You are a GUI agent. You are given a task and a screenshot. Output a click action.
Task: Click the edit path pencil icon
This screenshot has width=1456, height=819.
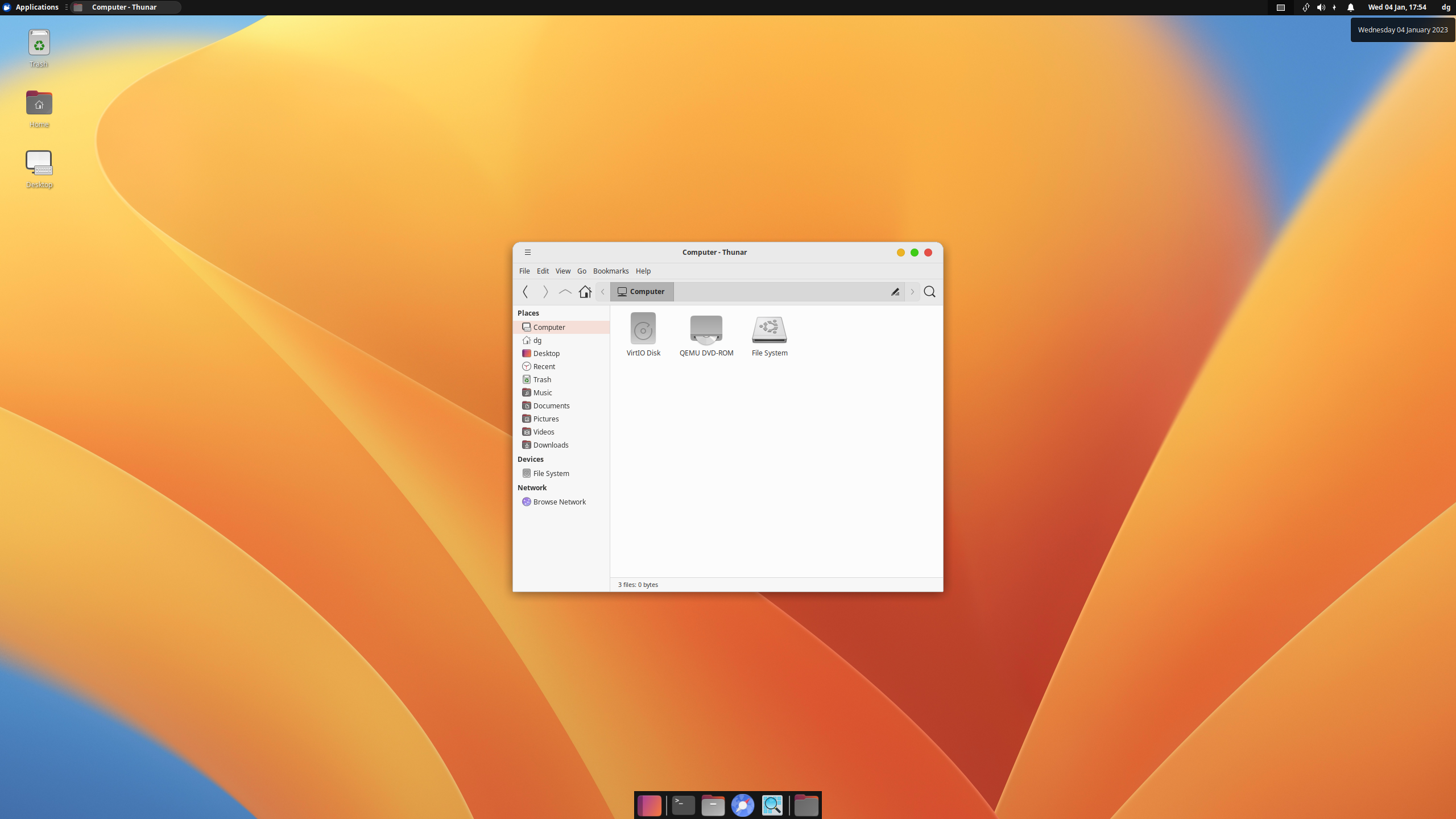(894, 291)
